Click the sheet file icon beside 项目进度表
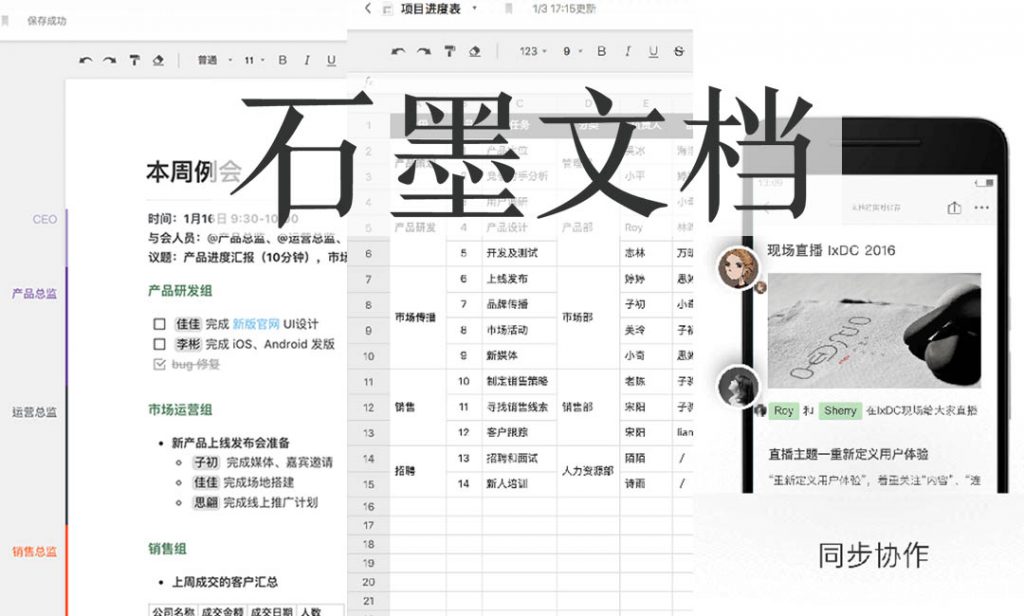This screenshot has width=1024, height=616. coord(387,9)
